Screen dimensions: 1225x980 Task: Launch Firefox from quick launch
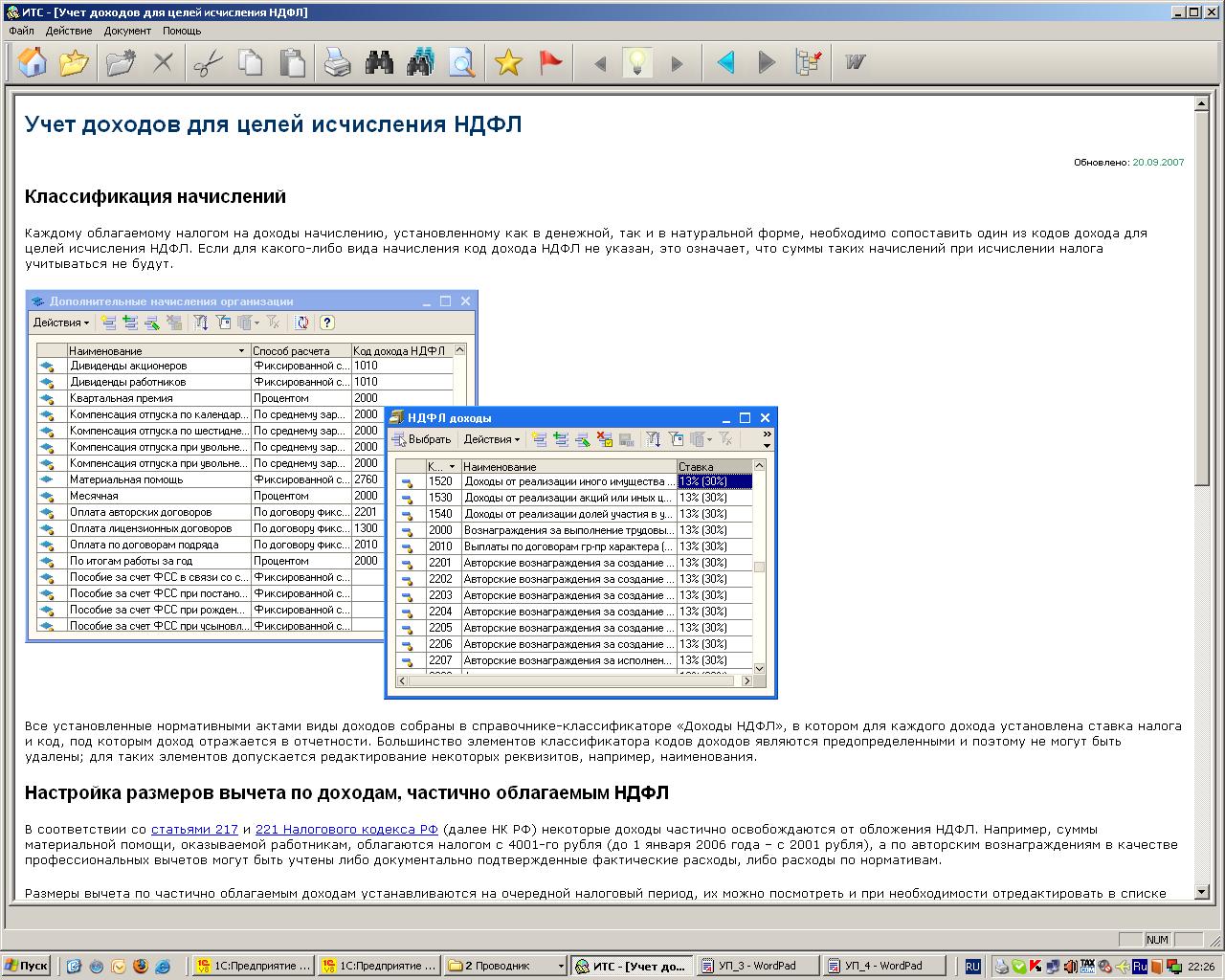click(x=141, y=967)
